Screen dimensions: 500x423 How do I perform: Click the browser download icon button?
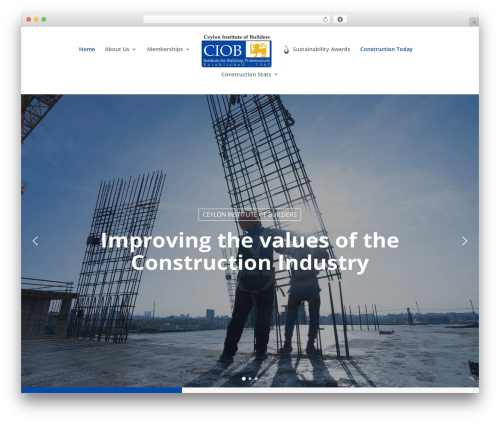340,20
